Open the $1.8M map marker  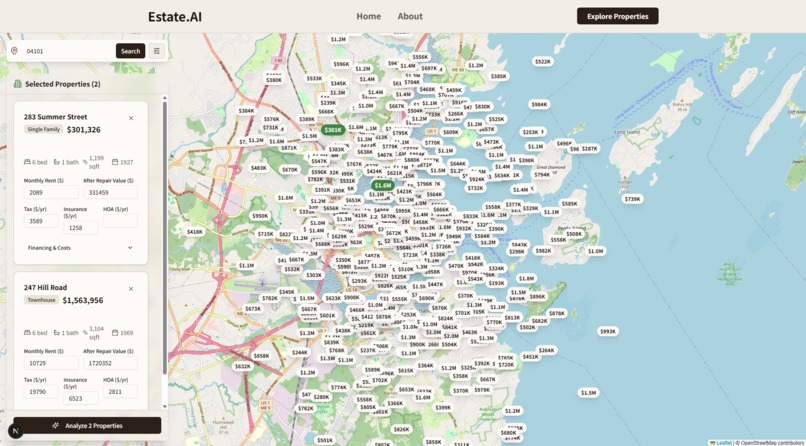[526, 278]
